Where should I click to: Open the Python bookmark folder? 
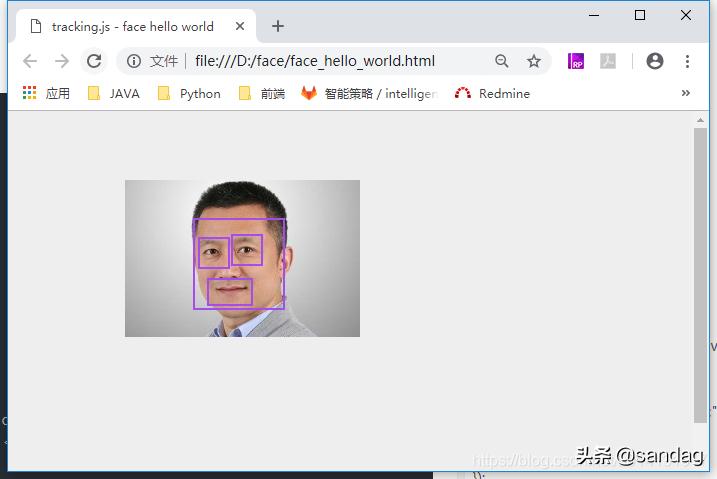[x=189, y=93]
